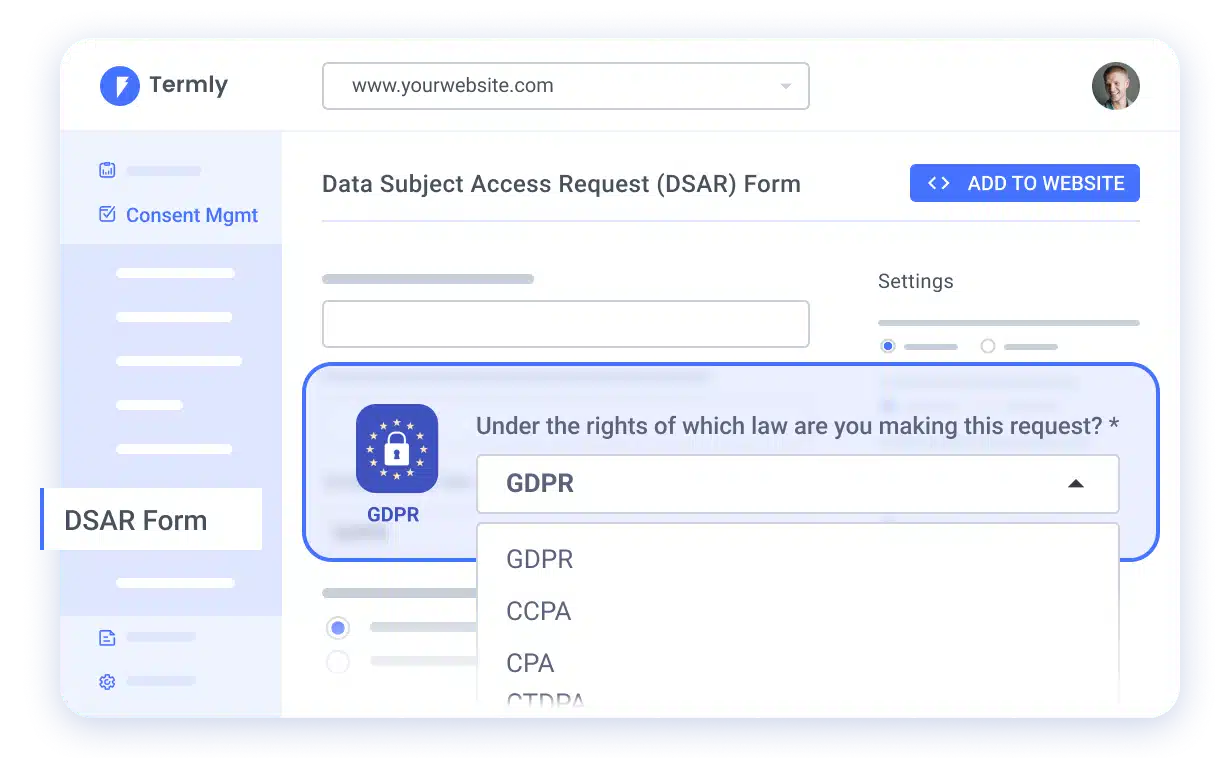
Task: Select the second radio option under Settings
Action: pos(988,345)
